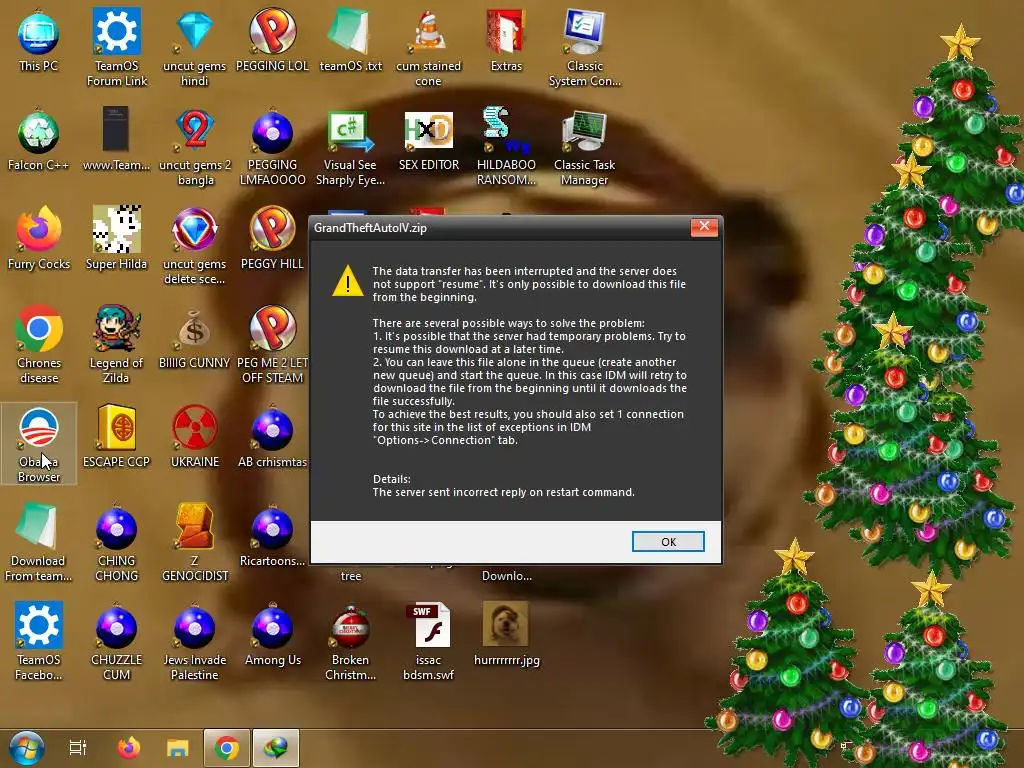
Task: Select the uncut gems hindi icon
Action: click(x=195, y=48)
